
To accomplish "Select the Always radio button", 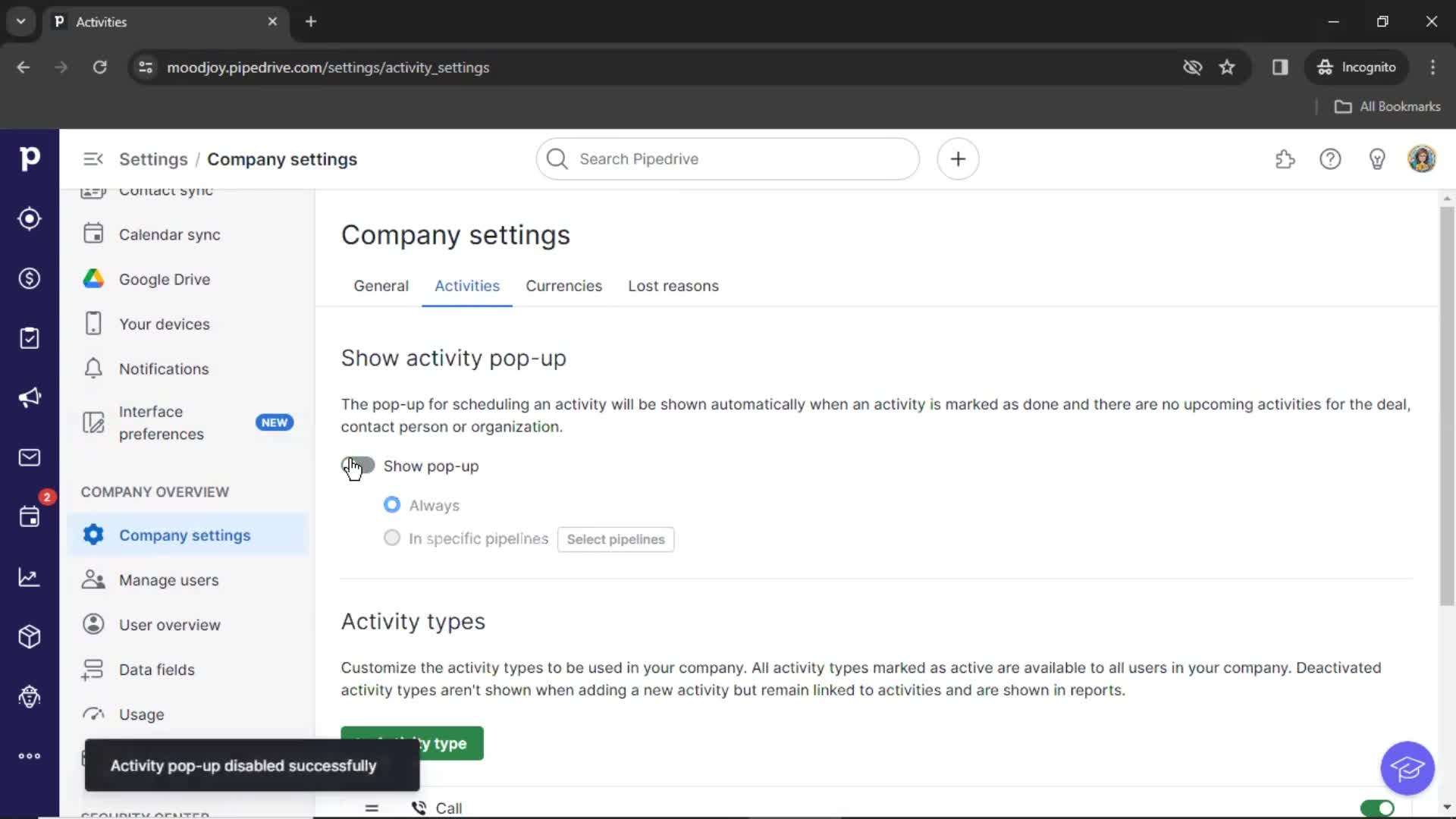I will [391, 505].
